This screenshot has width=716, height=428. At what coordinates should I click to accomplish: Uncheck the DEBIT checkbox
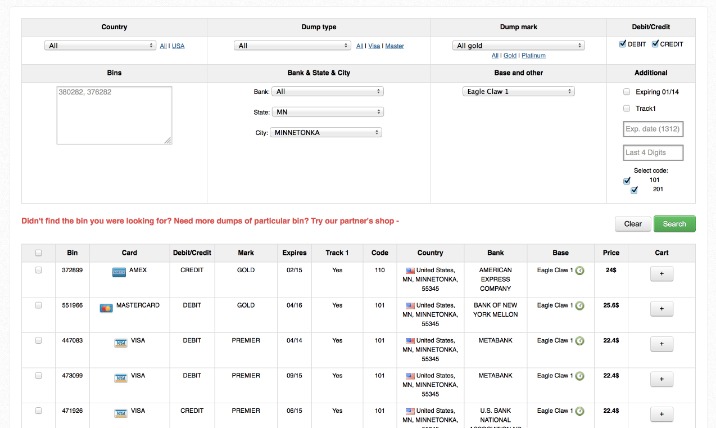click(622, 44)
